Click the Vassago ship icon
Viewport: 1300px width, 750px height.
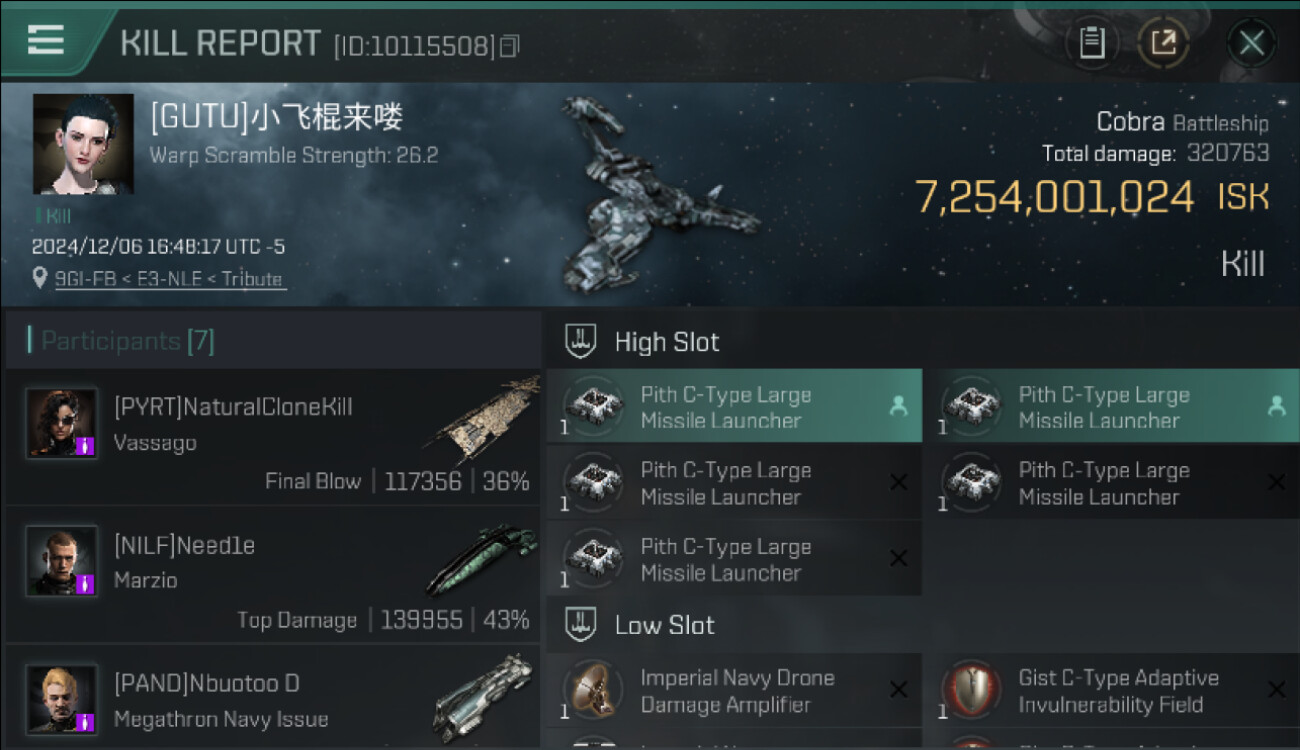(x=482, y=418)
